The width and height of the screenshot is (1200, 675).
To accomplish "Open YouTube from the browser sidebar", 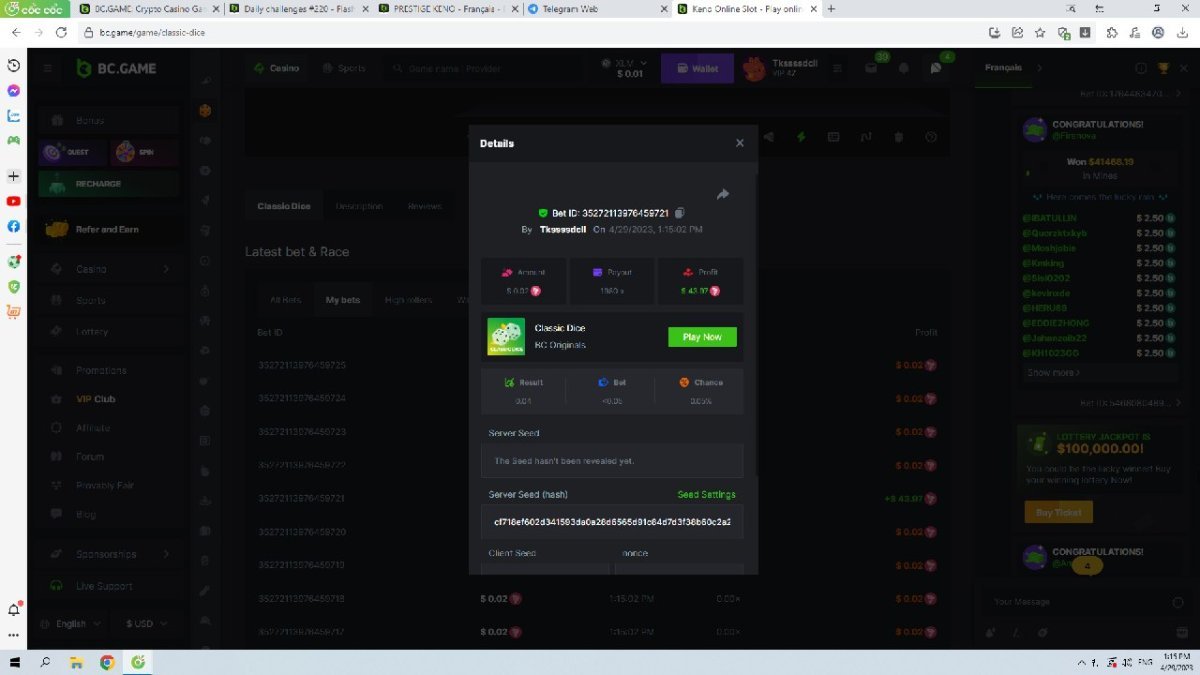I will 14,201.
